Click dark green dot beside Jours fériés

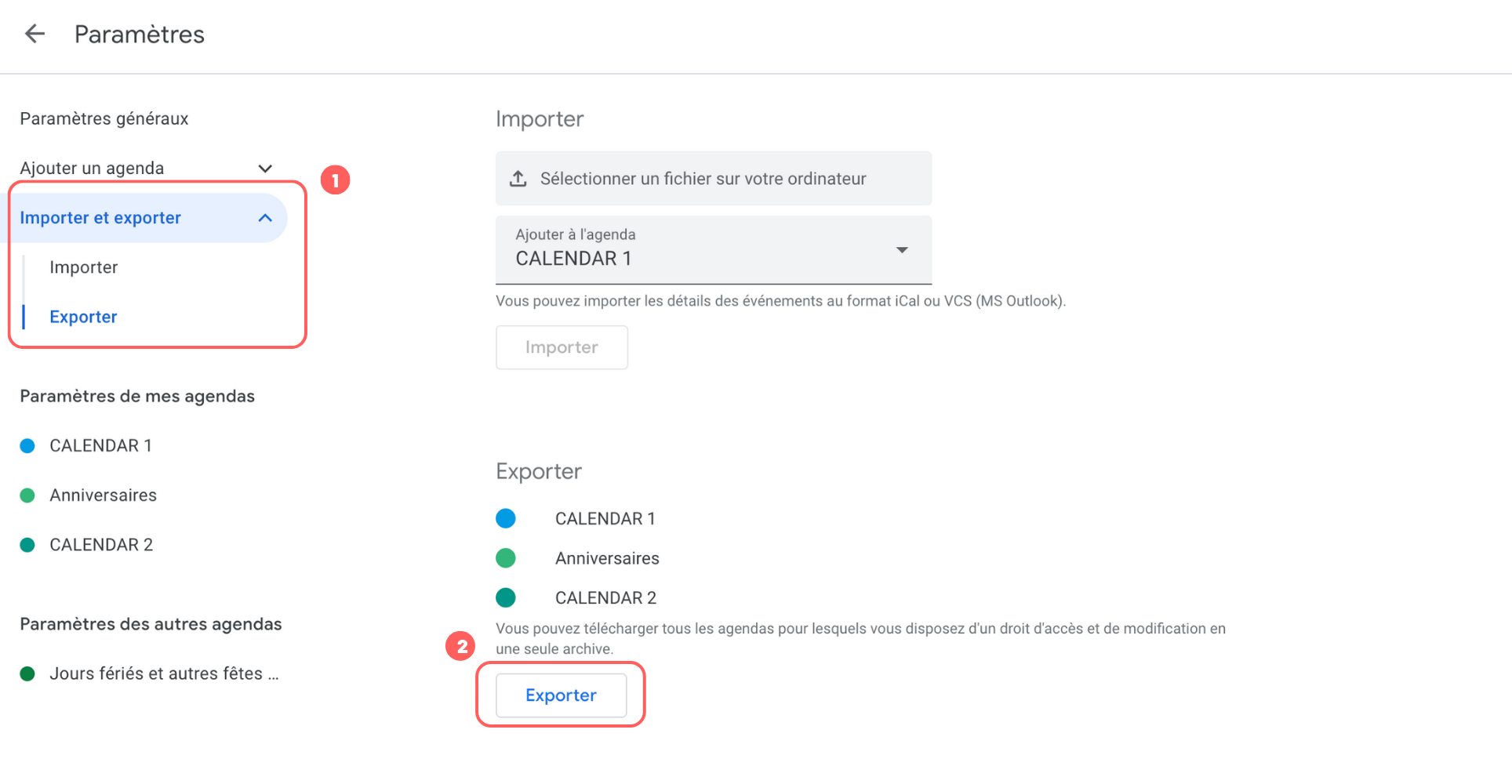click(x=27, y=673)
